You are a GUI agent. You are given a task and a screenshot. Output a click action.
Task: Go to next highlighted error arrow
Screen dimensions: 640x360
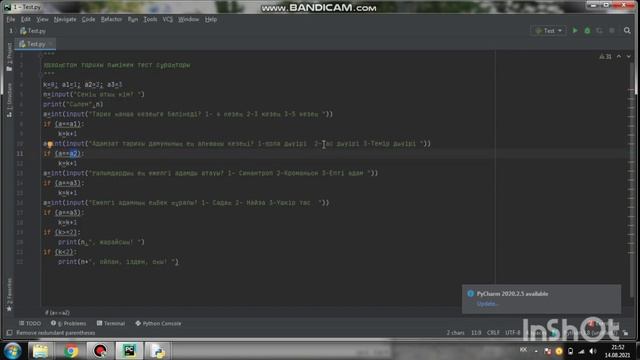pyautogui.click(x=629, y=57)
